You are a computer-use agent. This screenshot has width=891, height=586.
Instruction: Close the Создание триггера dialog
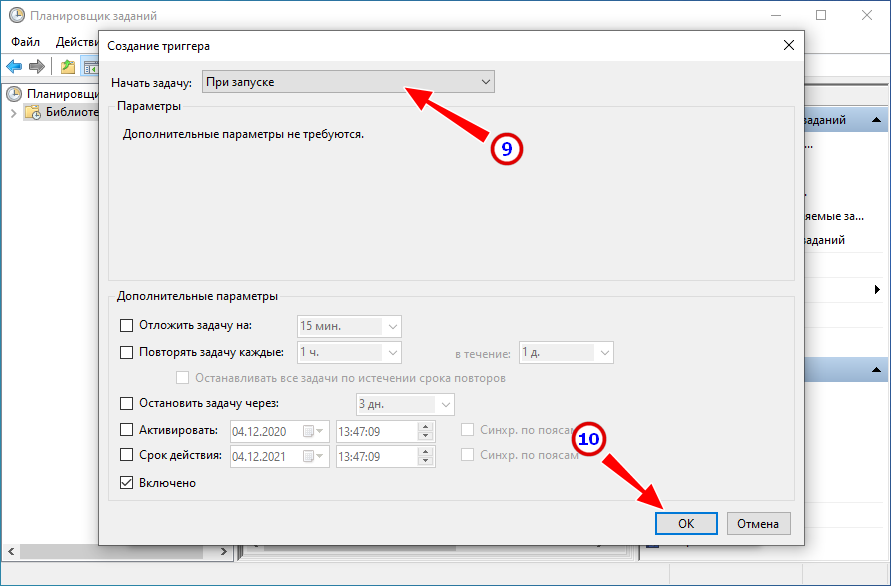(x=789, y=45)
